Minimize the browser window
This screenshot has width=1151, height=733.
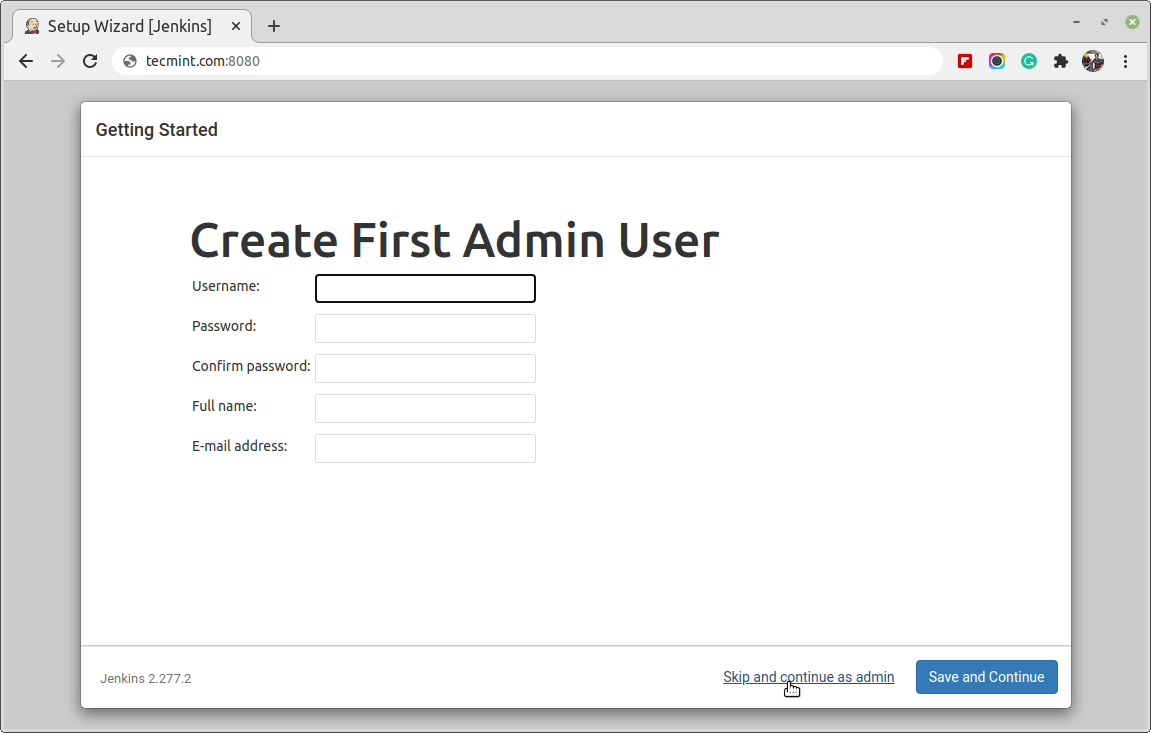point(1076,22)
